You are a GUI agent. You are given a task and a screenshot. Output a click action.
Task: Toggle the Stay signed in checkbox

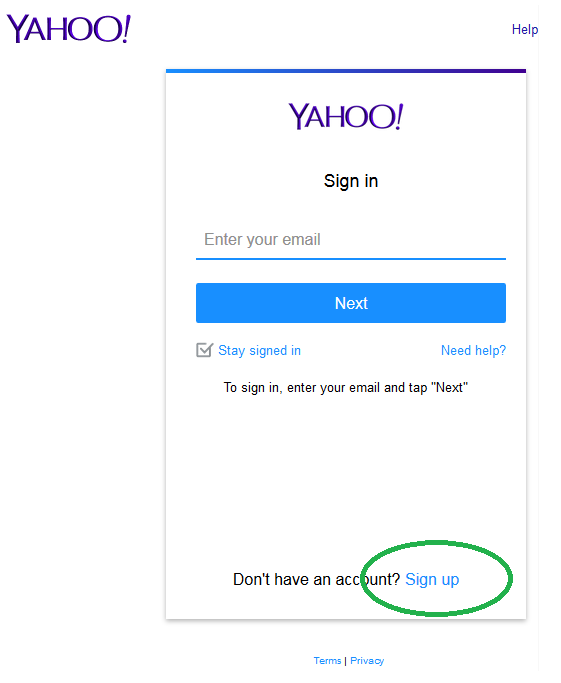pos(204,350)
